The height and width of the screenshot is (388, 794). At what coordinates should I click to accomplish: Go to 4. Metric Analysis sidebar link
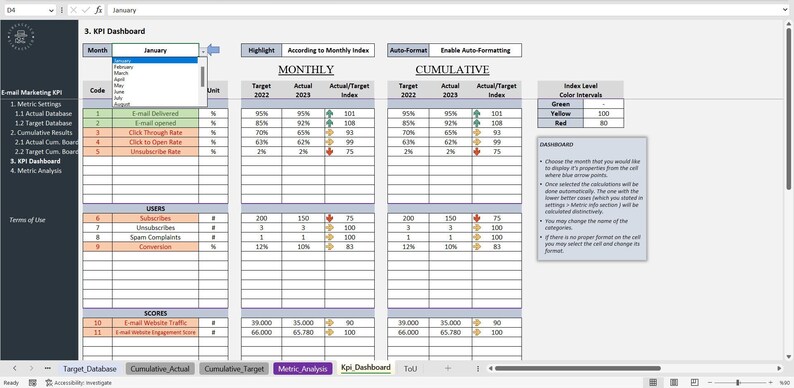(35, 171)
